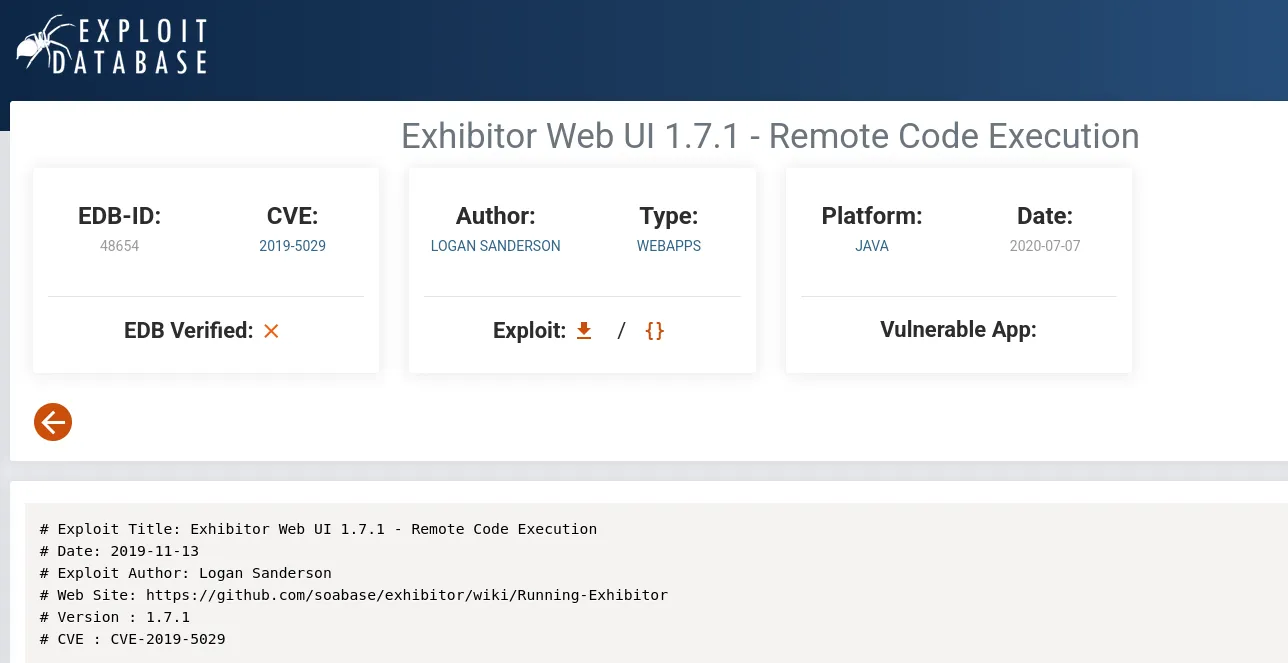Open author LOGAN SANDERSON's profile link
Screen dimensions: 1288x663
(x=495, y=246)
